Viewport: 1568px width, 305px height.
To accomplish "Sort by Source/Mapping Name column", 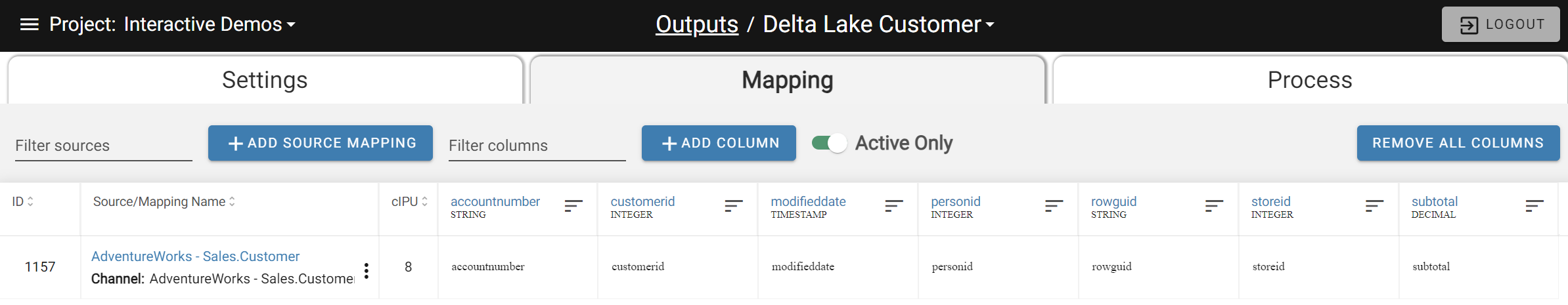I will tap(232, 201).
